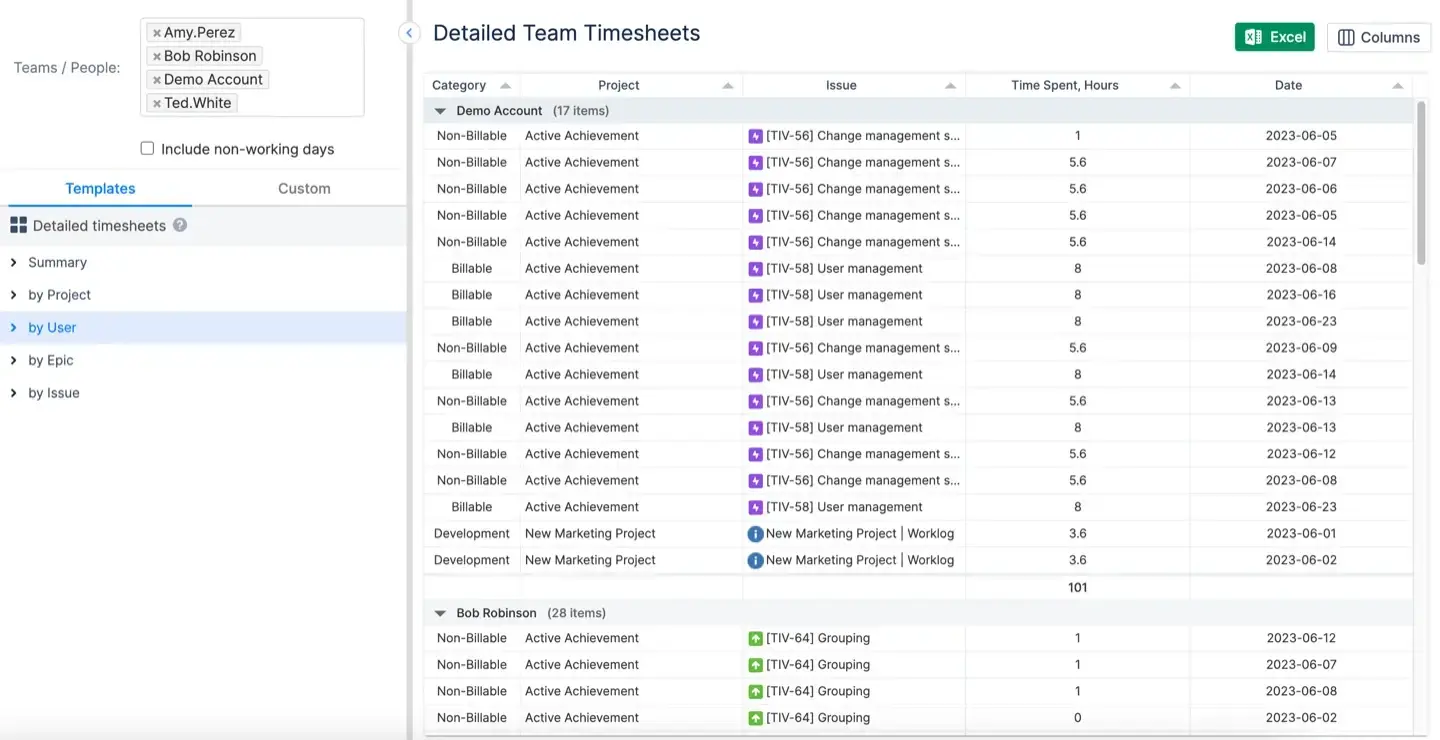Viewport: 1440px width, 740px height.
Task: Collapse the Demo Account group
Action: [x=440, y=111]
